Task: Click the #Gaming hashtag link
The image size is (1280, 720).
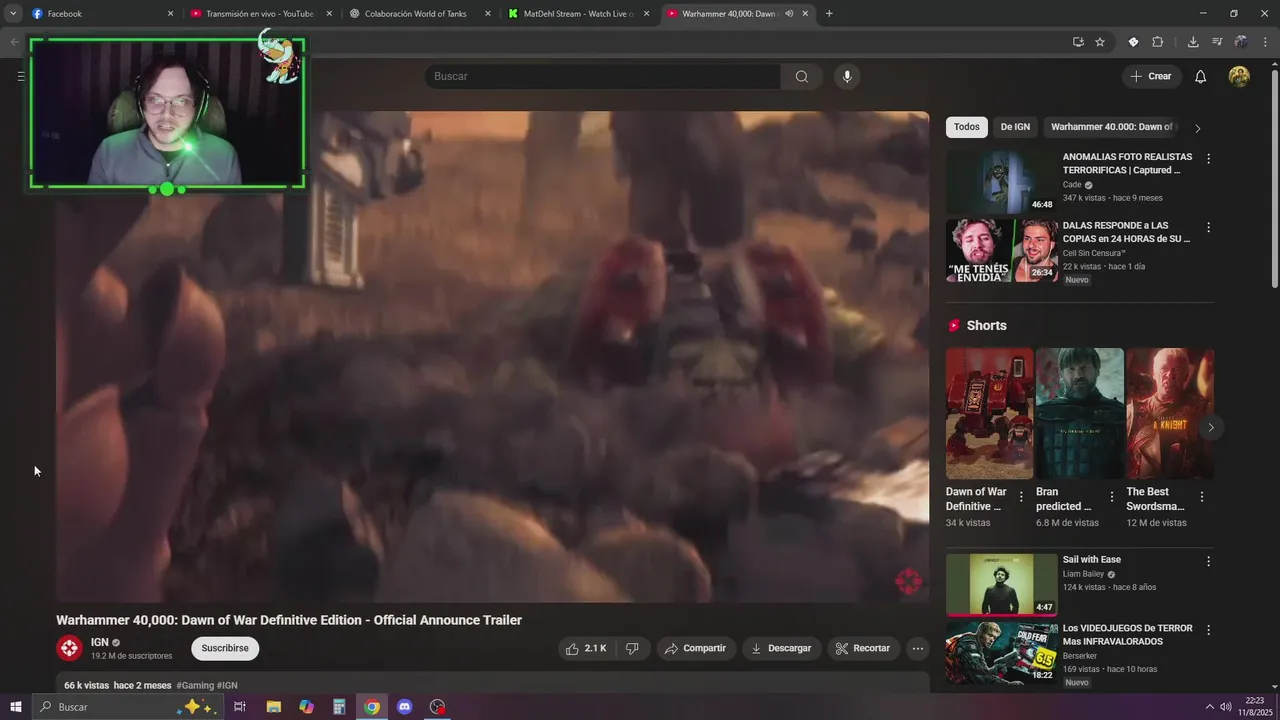Action: tap(195, 685)
